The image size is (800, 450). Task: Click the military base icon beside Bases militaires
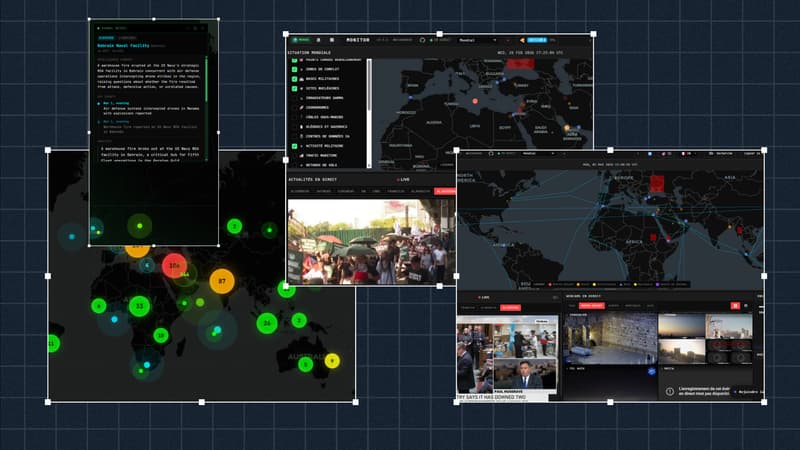[302, 79]
